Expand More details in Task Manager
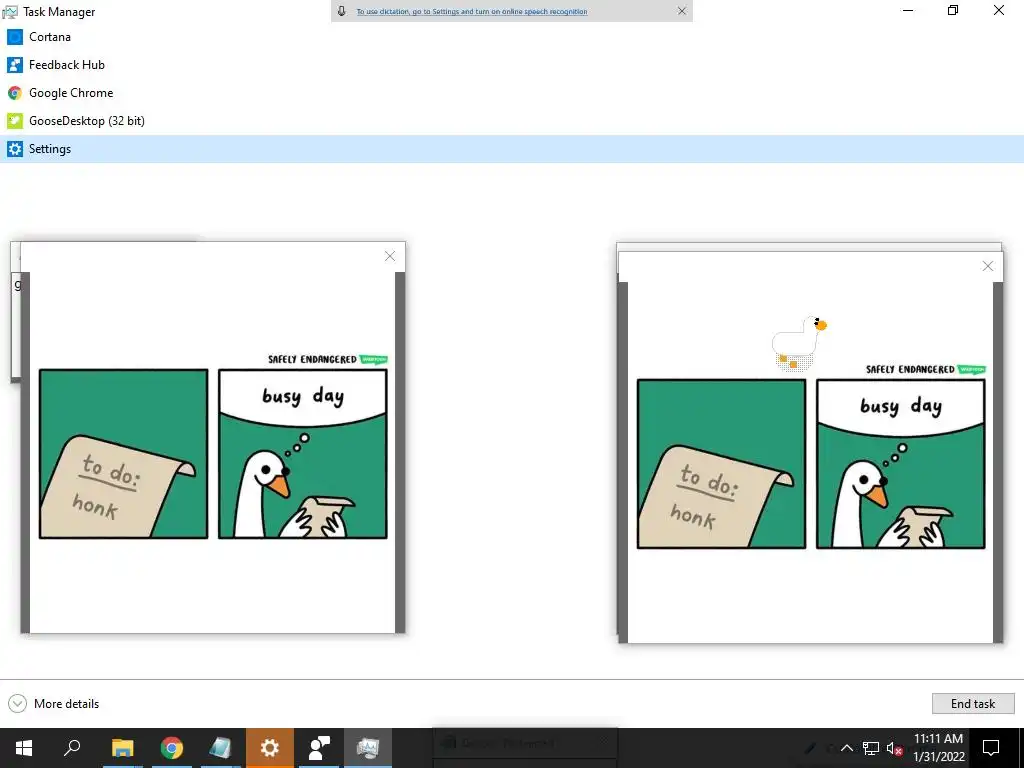Image resolution: width=1024 pixels, height=768 pixels. (54, 703)
